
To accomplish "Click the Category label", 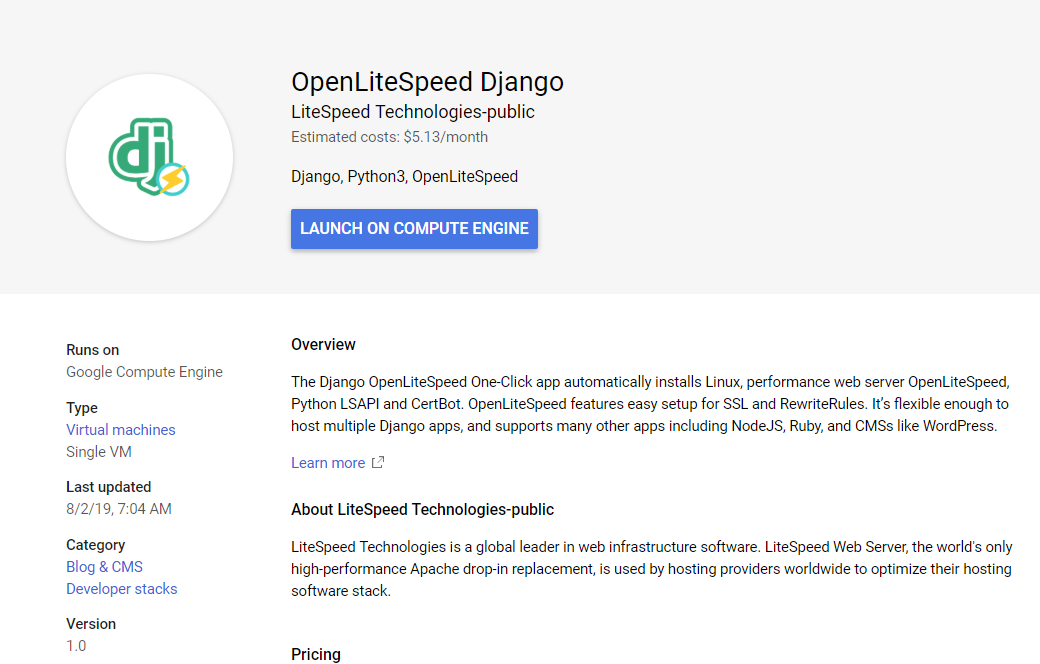I will pos(96,545).
